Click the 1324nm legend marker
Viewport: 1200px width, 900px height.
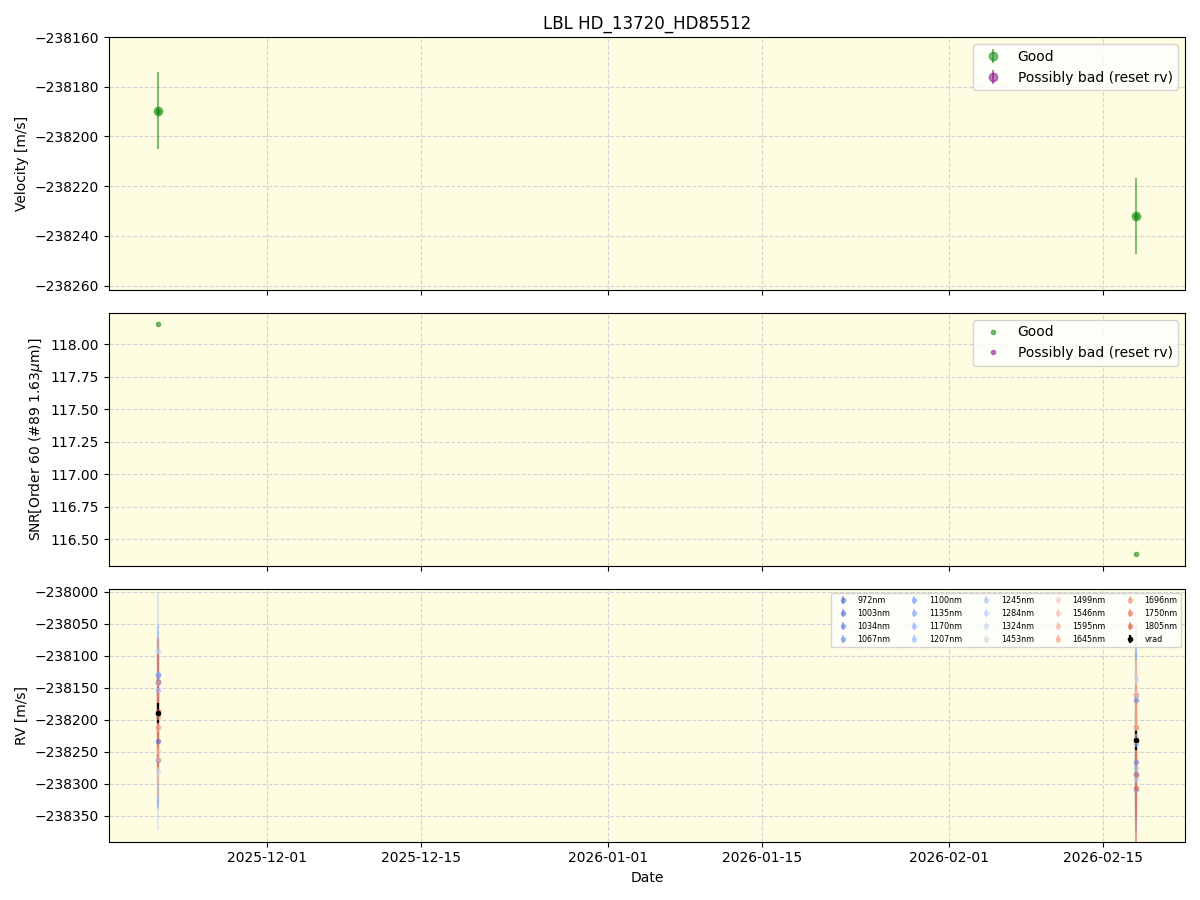pos(986,626)
